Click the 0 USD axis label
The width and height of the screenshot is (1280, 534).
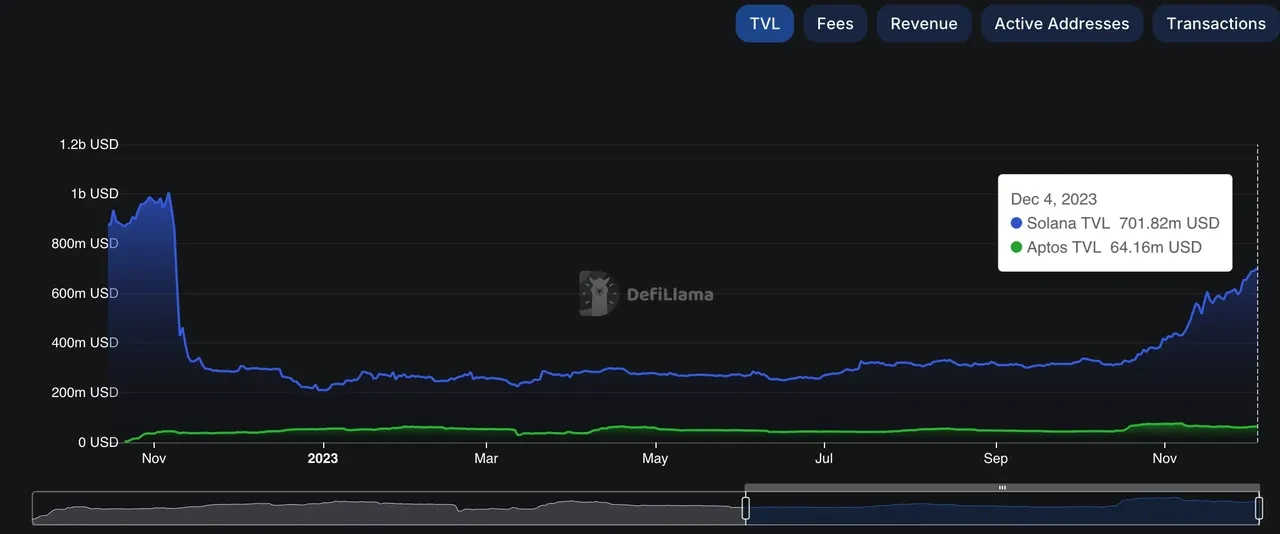click(98, 442)
